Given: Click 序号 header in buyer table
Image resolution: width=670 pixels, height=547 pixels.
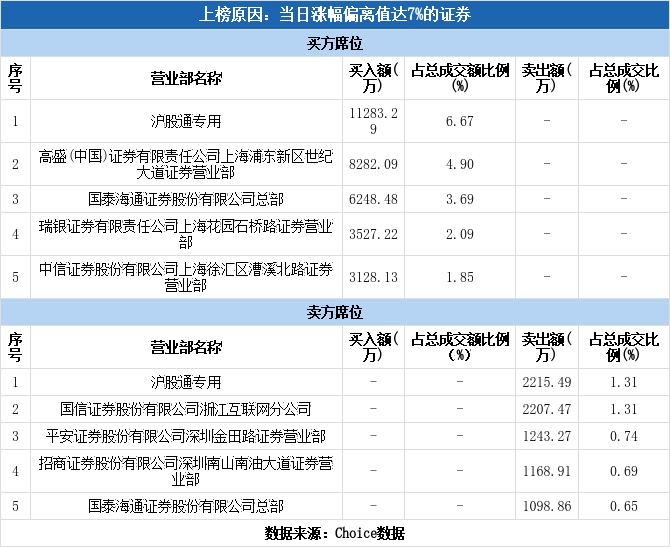Looking at the screenshot, I should click(15, 78).
